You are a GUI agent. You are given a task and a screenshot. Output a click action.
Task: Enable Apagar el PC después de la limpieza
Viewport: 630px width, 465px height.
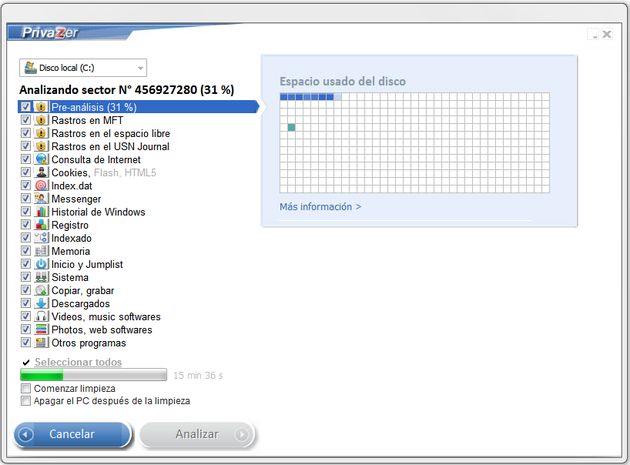coord(26,401)
